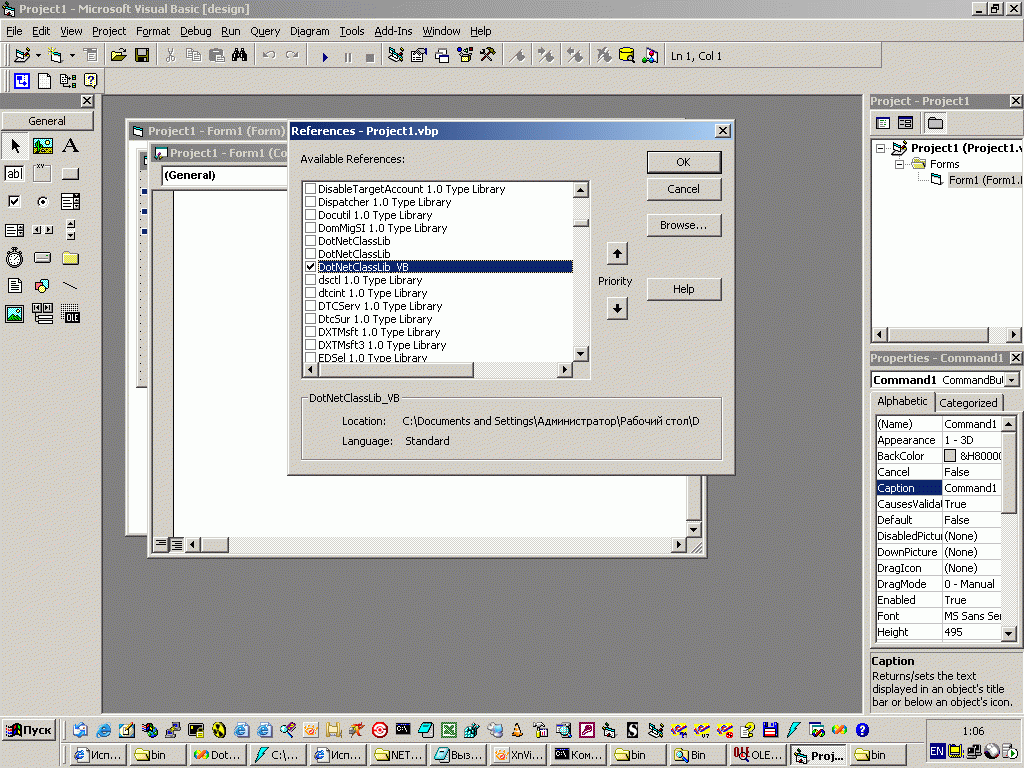Check dtcint 1.0 Type Library
The height and width of the screenshot is (768, 1024).
311,293
